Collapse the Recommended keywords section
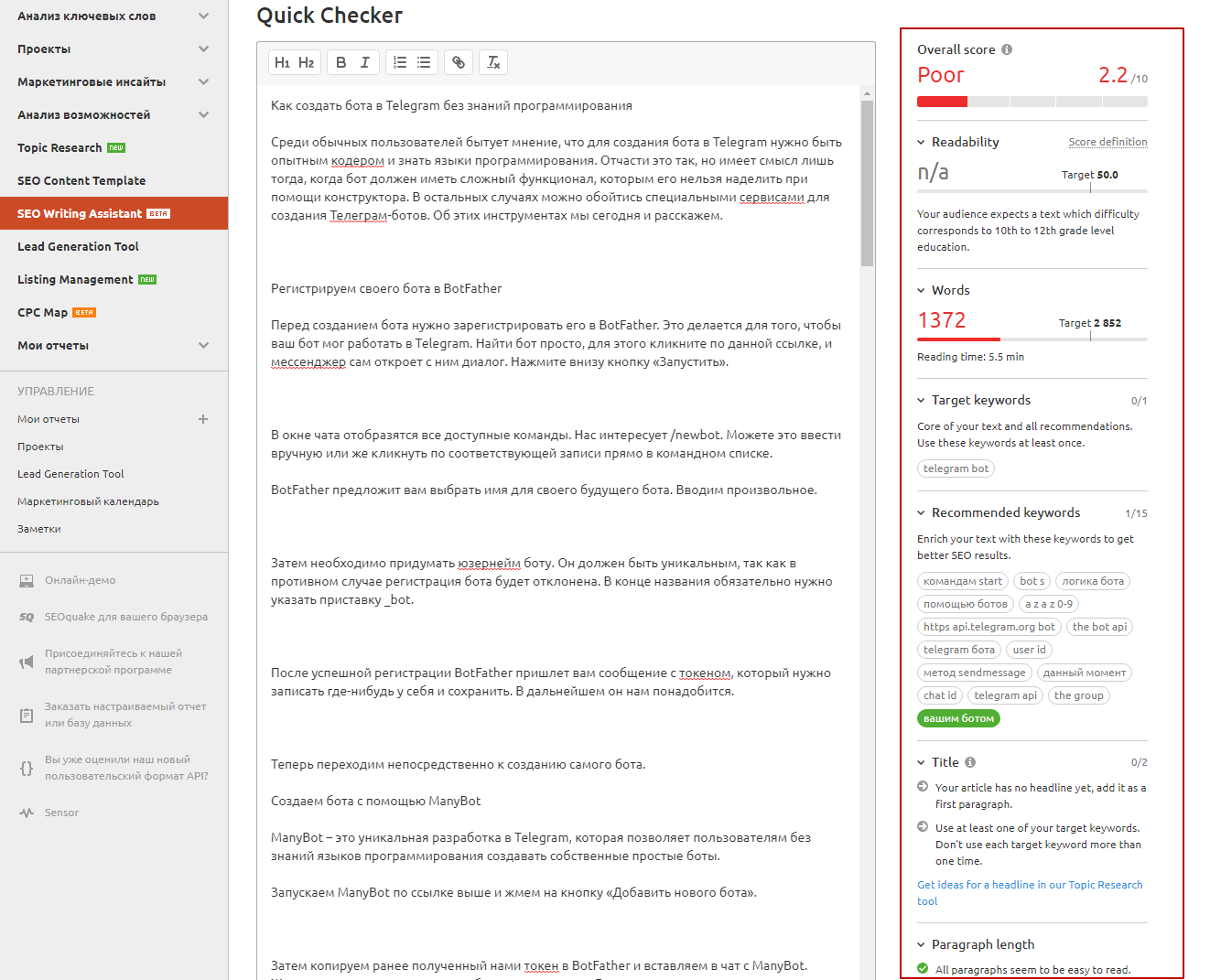Viewport: 1210px width, 980px height. tap(922, 512)
